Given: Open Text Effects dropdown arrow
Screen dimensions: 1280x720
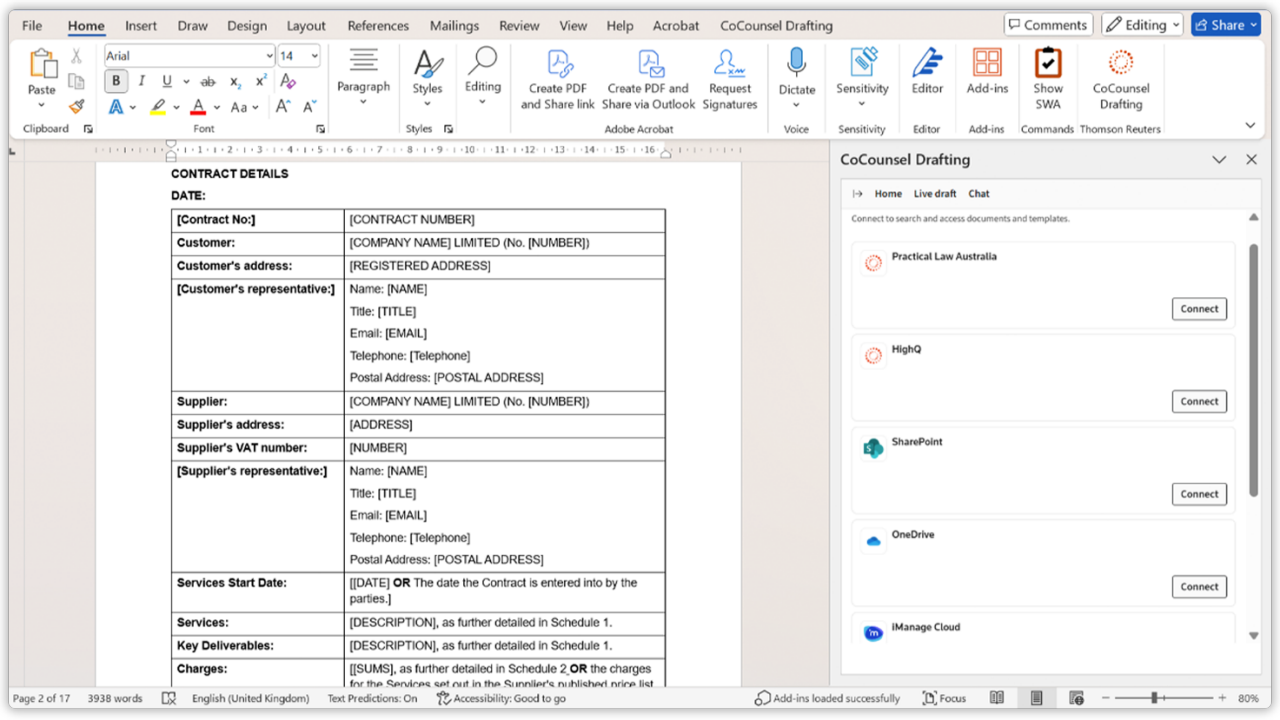Looking at the screenshot, I should (135, 107).
